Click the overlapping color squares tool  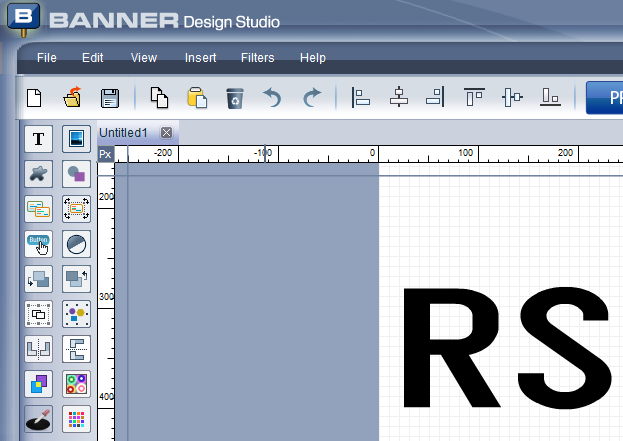coord(39,384)
